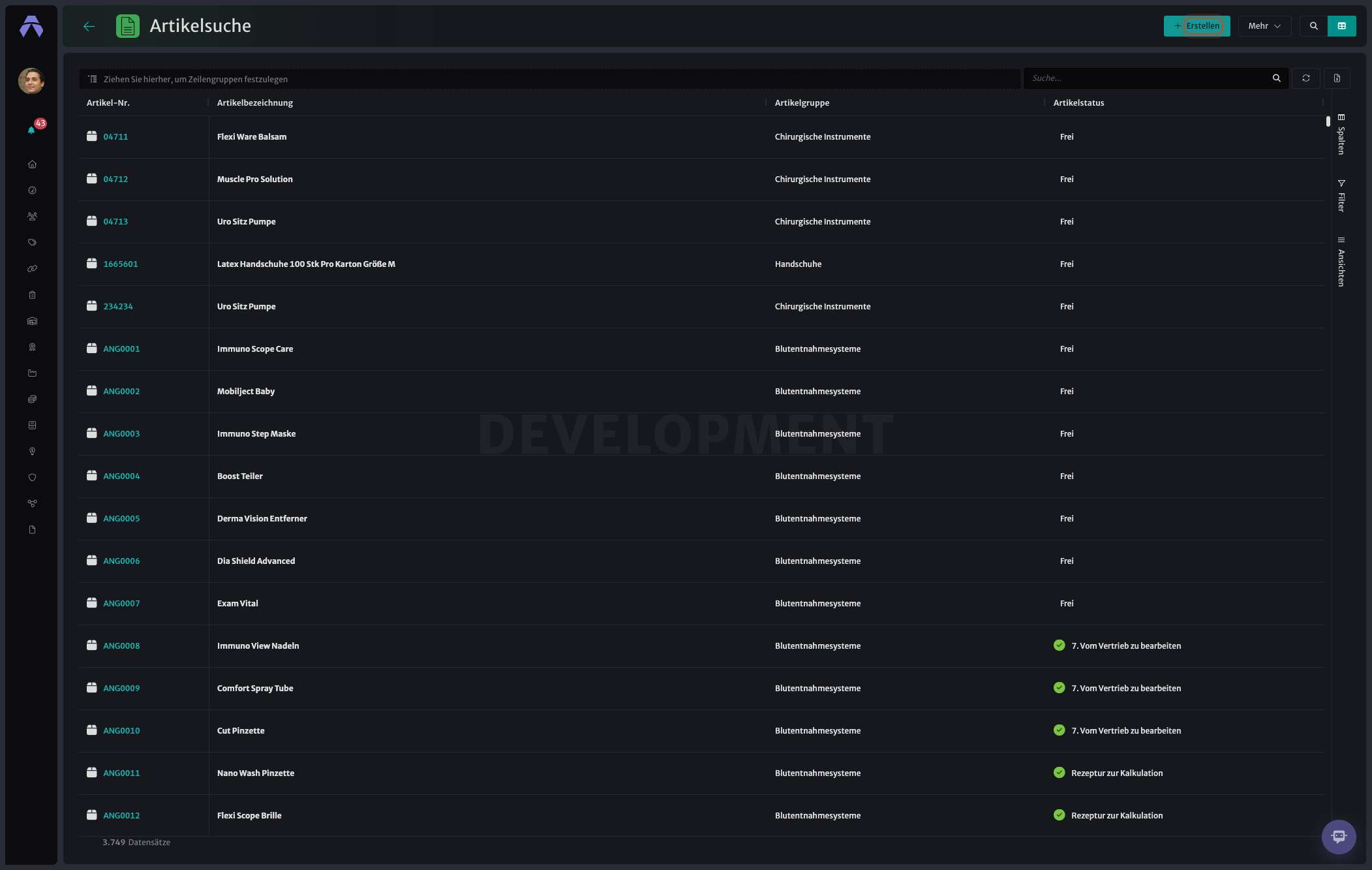Screen dimensions: 1372x870
Task: Click the '3.749 Datensätze' record count
Action: pos(136,842)
